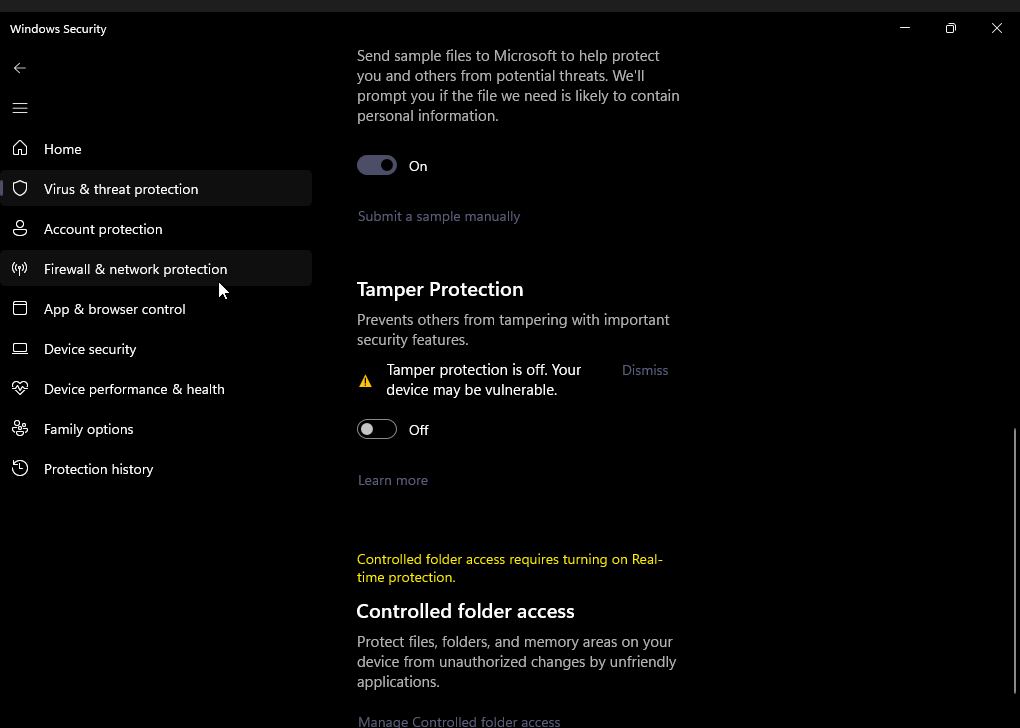Dismiss the tamper protection warning
Image resolution: width=1020 pixels, height=728 pixels.
pos(645,370)
